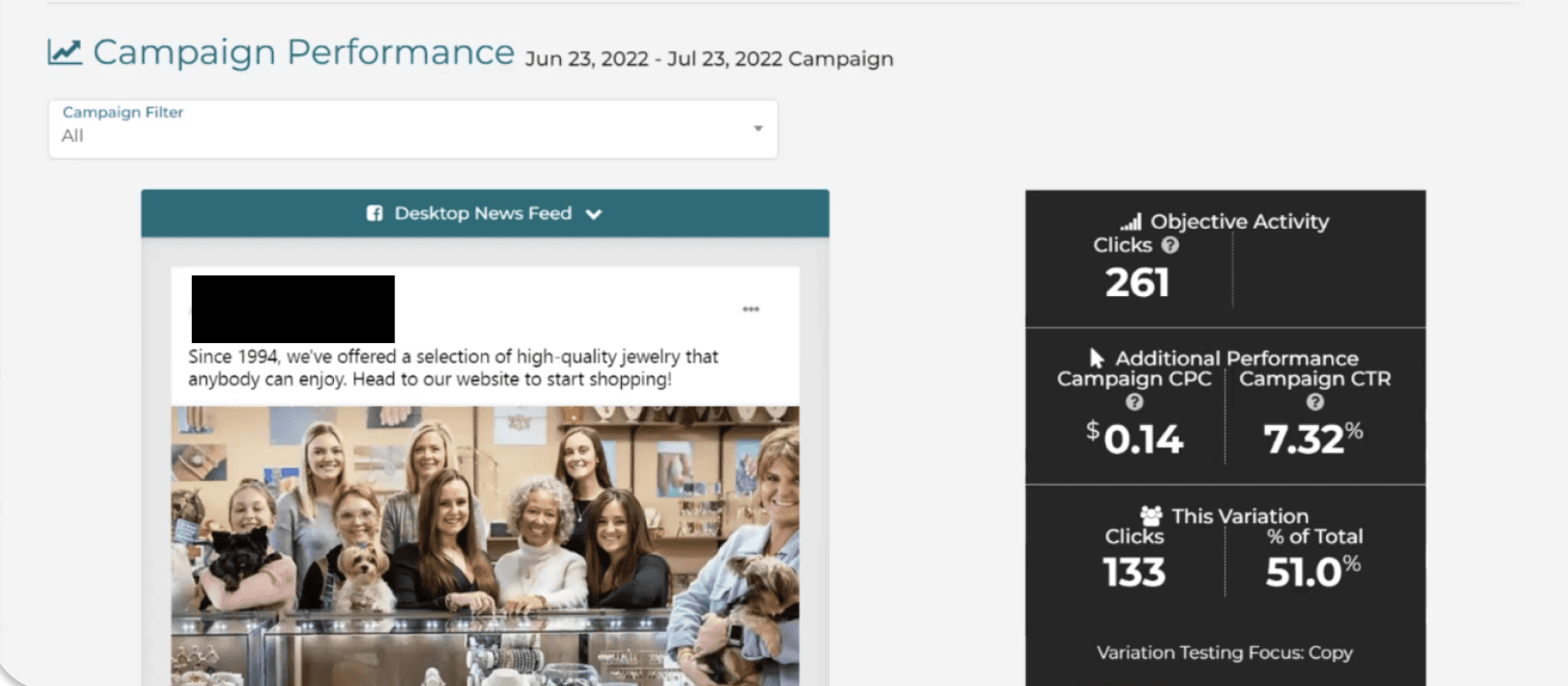
Task: Open the ad post three-dots menu
Action: click(x=751, y=309)
